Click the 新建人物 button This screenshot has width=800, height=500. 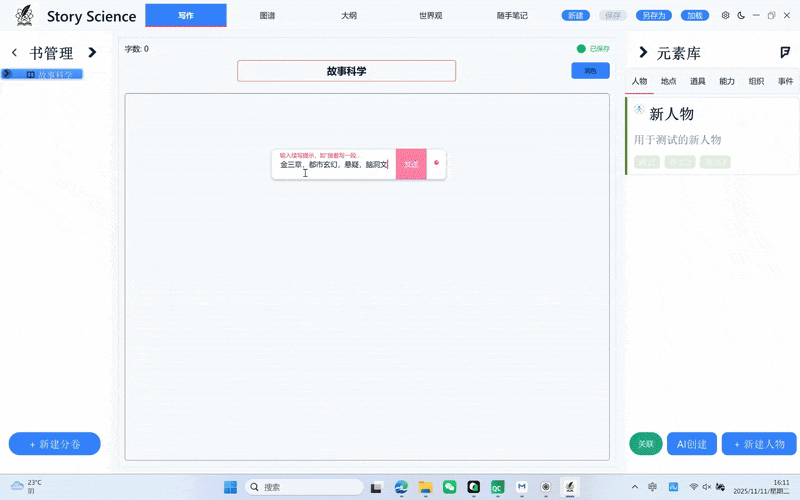[x=759, y=444]
